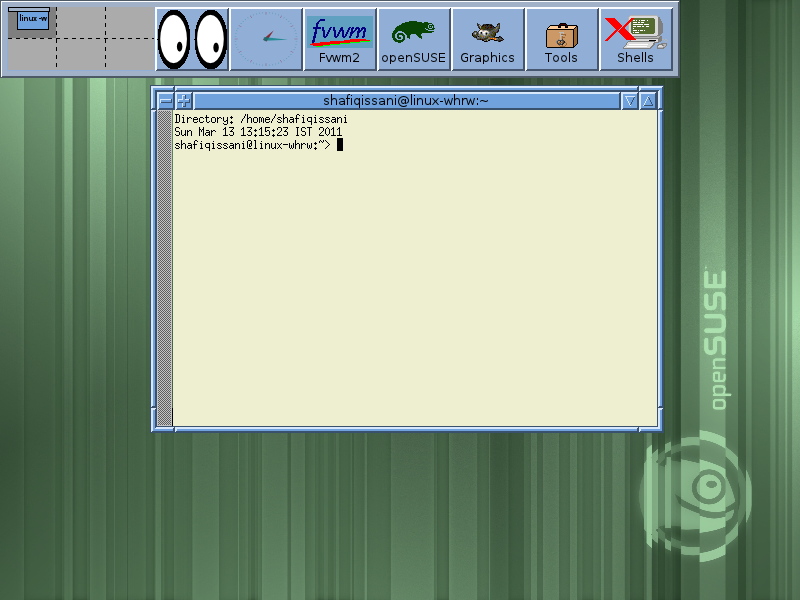Viewport: 800px width, 600px height.
Task: Open the Graphics GIMP launcher
Action: coord(487,39)
